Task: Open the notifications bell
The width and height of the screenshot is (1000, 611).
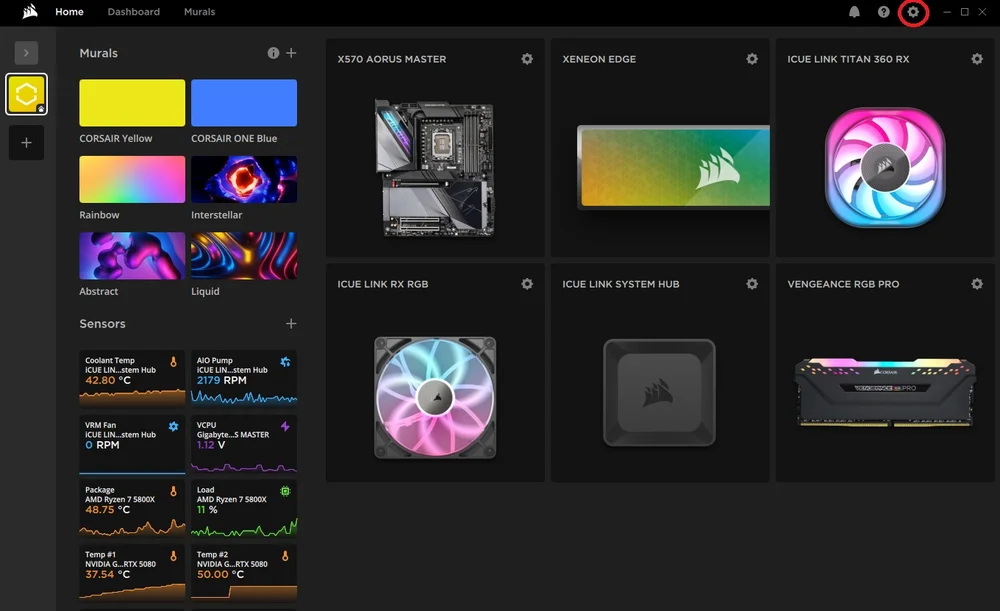Action: click(x=854, y=12)
